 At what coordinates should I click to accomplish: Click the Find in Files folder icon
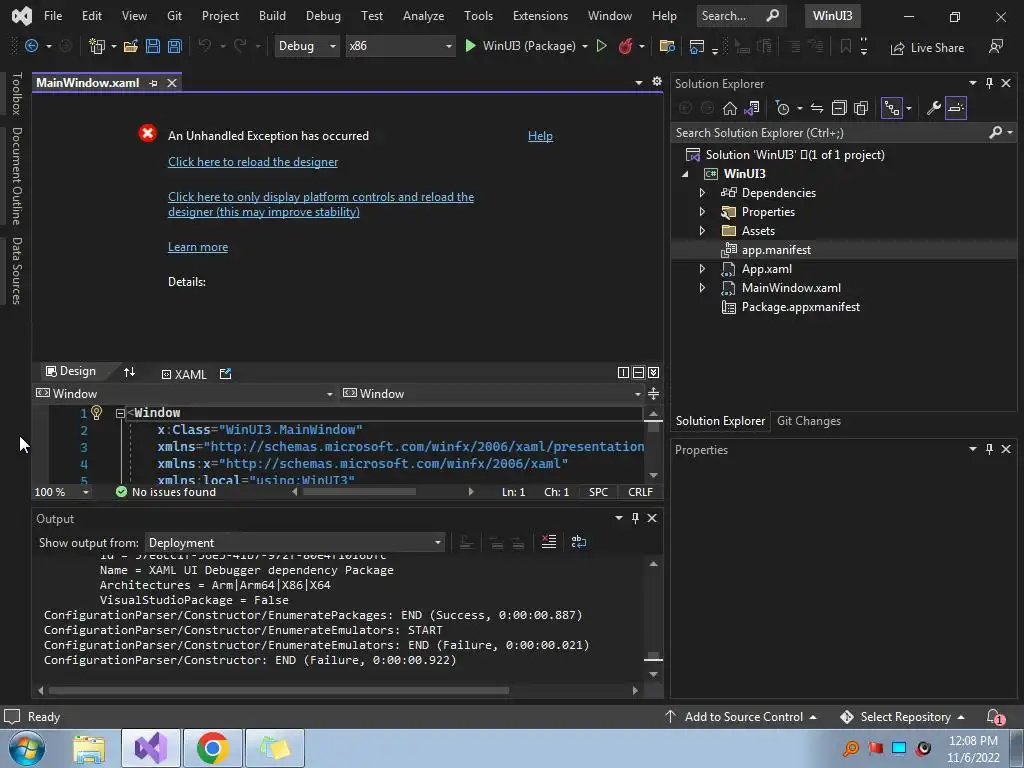point(667,46)
